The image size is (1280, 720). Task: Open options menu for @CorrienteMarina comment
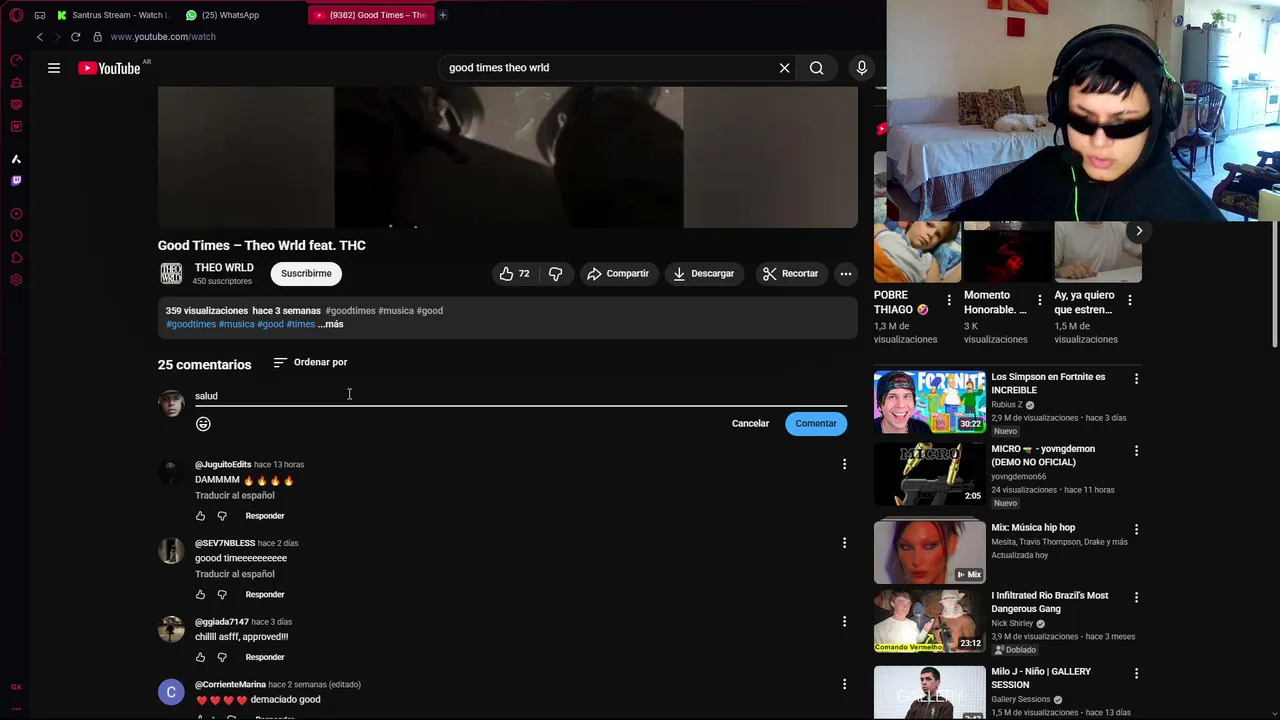[844, 685]
